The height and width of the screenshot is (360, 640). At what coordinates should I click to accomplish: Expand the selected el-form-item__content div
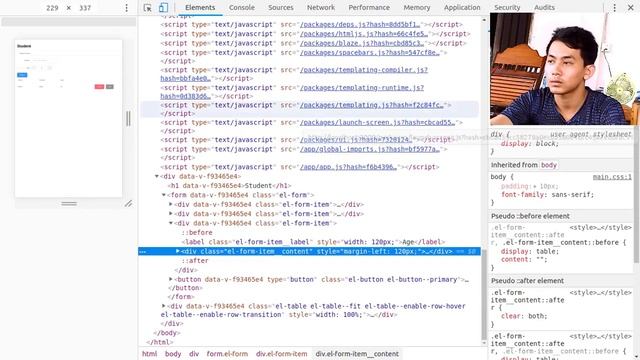click(x=178, y=251)
